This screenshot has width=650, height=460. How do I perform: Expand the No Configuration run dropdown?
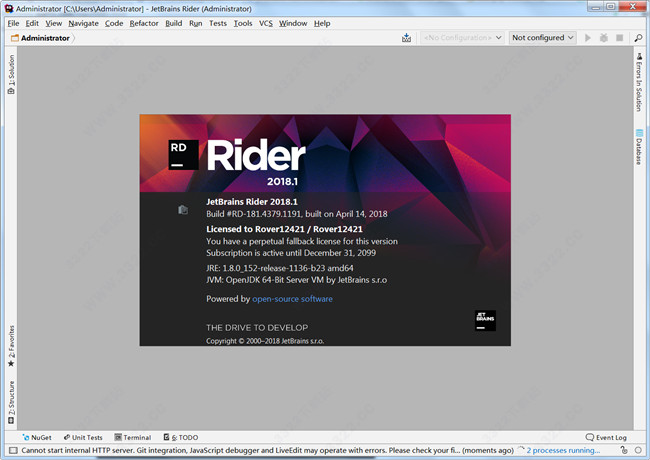(x=461, y=38)
